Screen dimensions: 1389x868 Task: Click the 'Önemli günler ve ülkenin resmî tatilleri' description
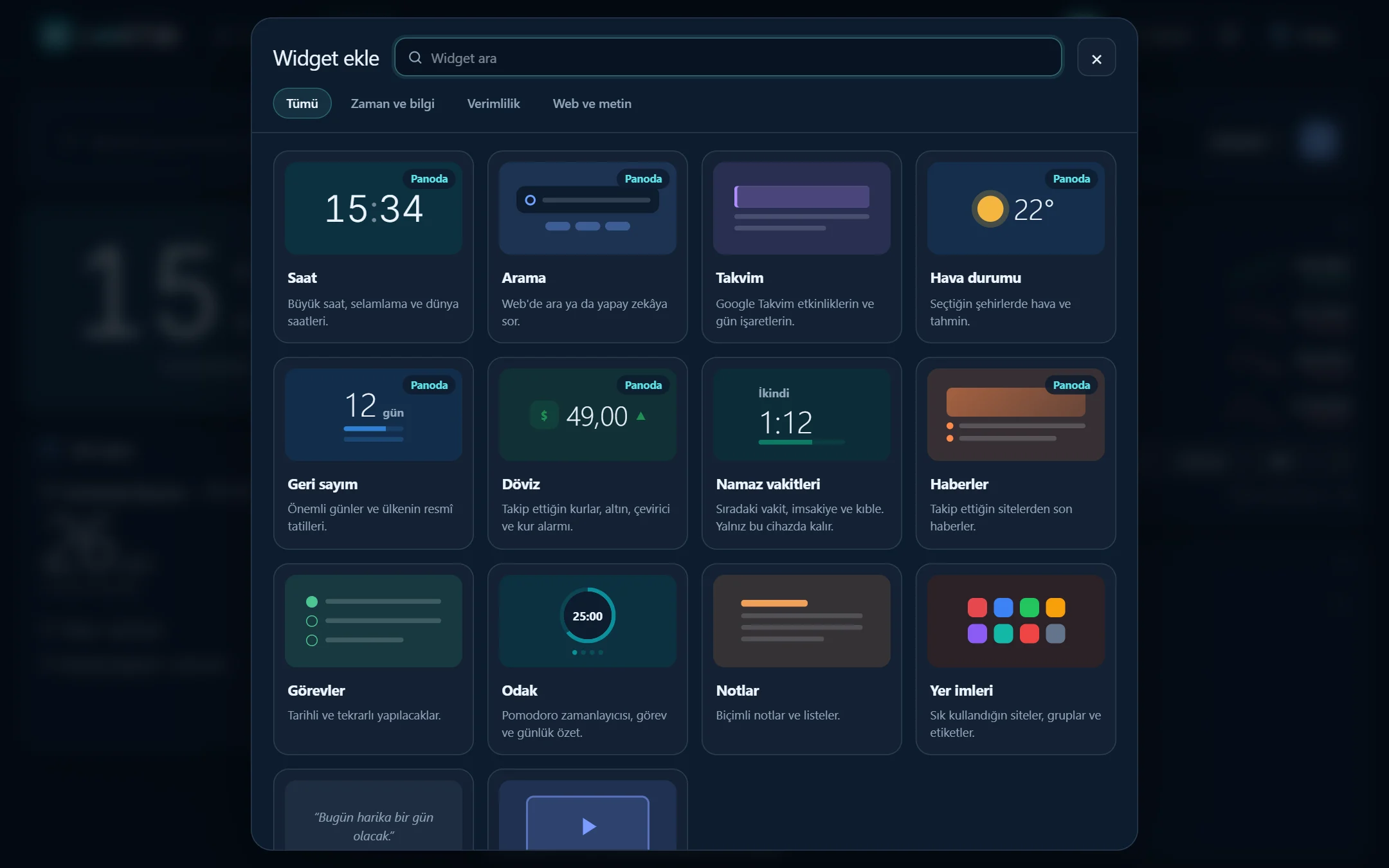point(370,517)
